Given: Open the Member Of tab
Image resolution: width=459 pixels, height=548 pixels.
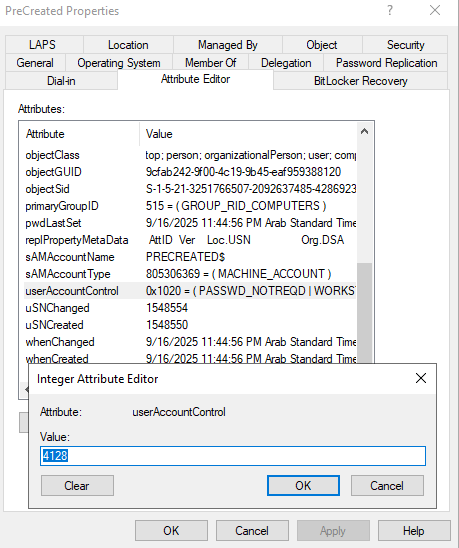Looking at the screenshot, I should click(210, 63).
